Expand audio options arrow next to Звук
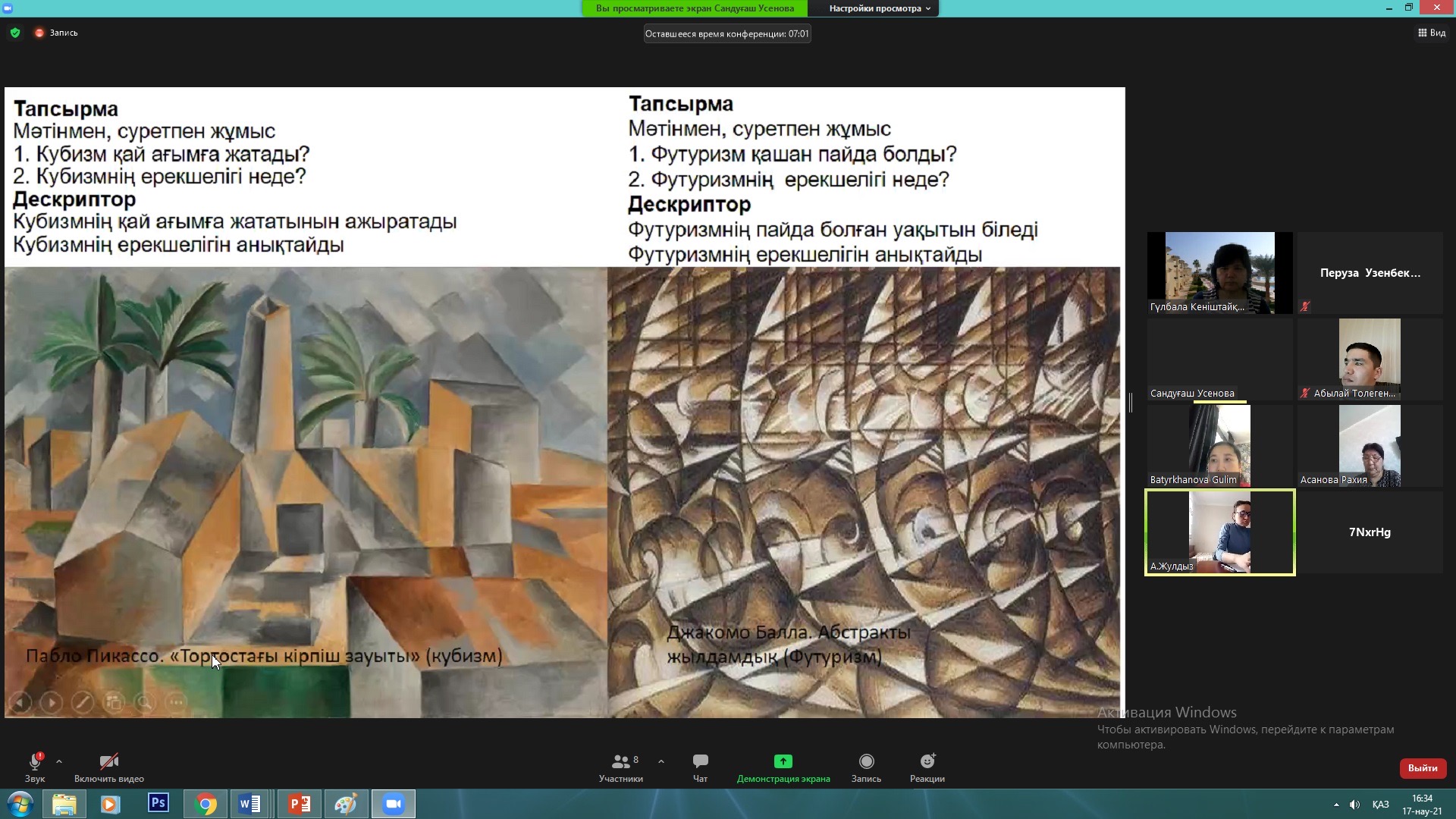 click(59, 761)
